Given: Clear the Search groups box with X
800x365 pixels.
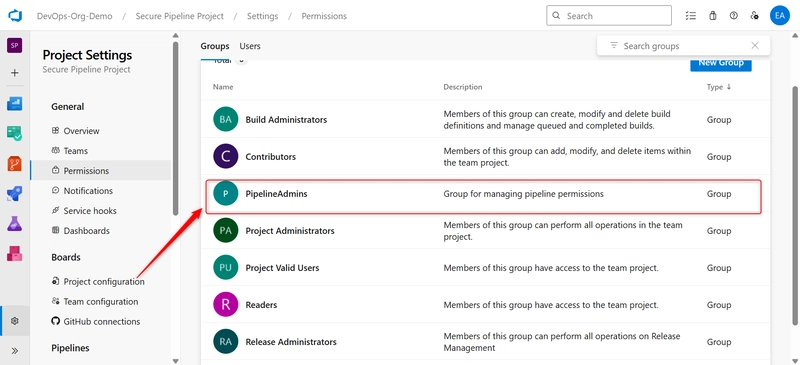Looking at the screenshot, I should (x=755, y=45).
